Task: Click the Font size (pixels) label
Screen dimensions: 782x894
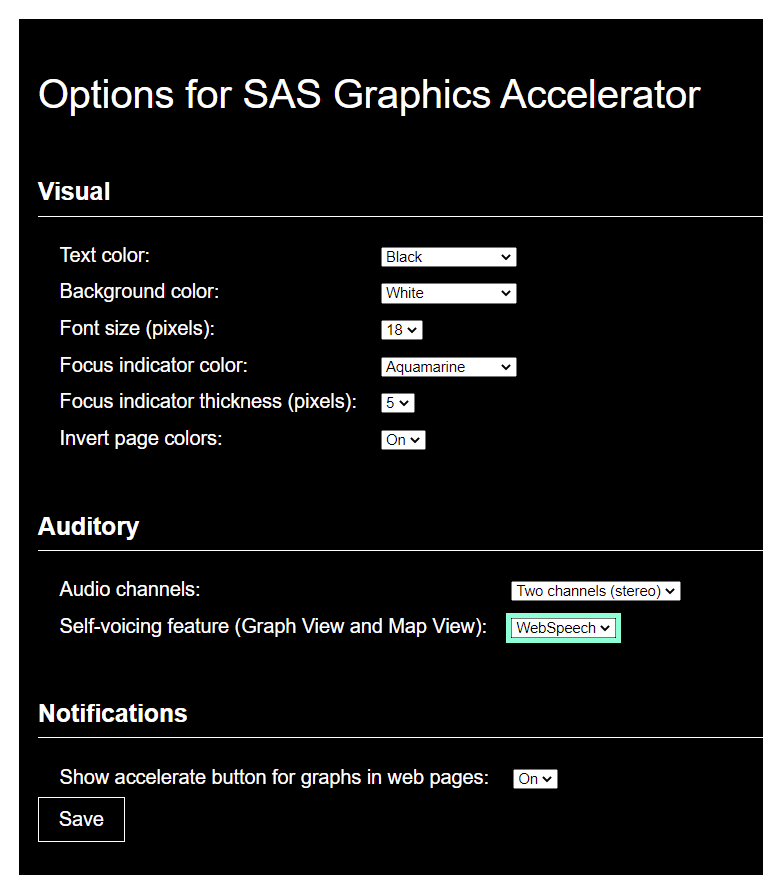Action: (137, 328)
